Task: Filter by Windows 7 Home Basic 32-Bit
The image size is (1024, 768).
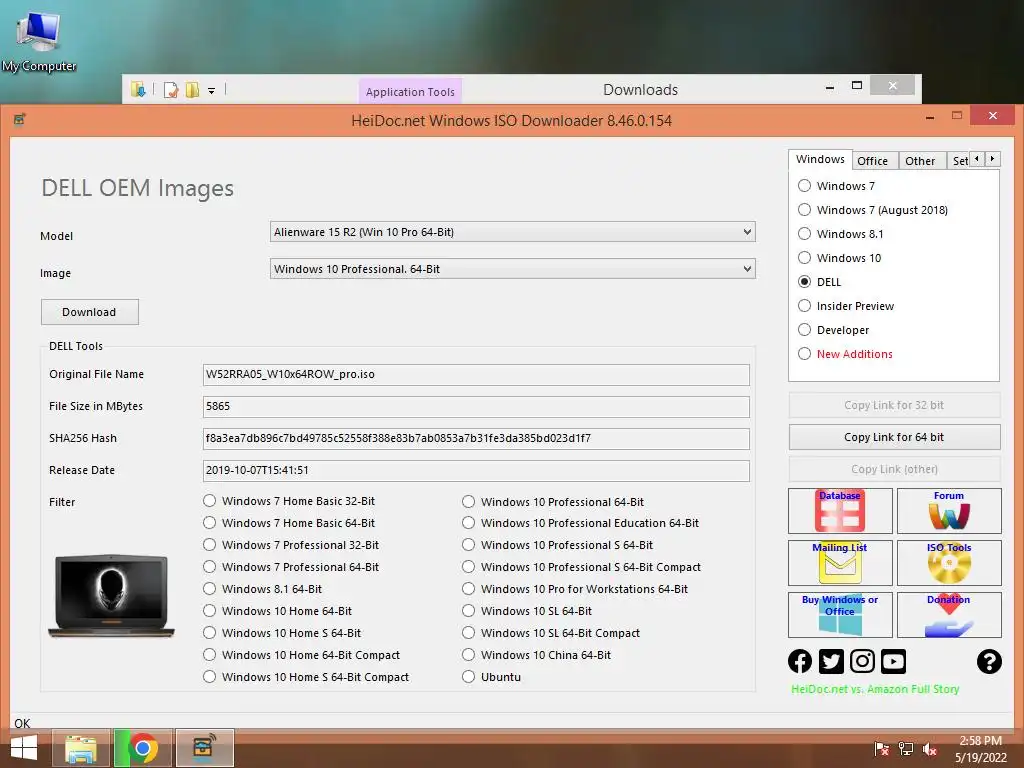Action: pyautogui.click(x=209, y=501)
